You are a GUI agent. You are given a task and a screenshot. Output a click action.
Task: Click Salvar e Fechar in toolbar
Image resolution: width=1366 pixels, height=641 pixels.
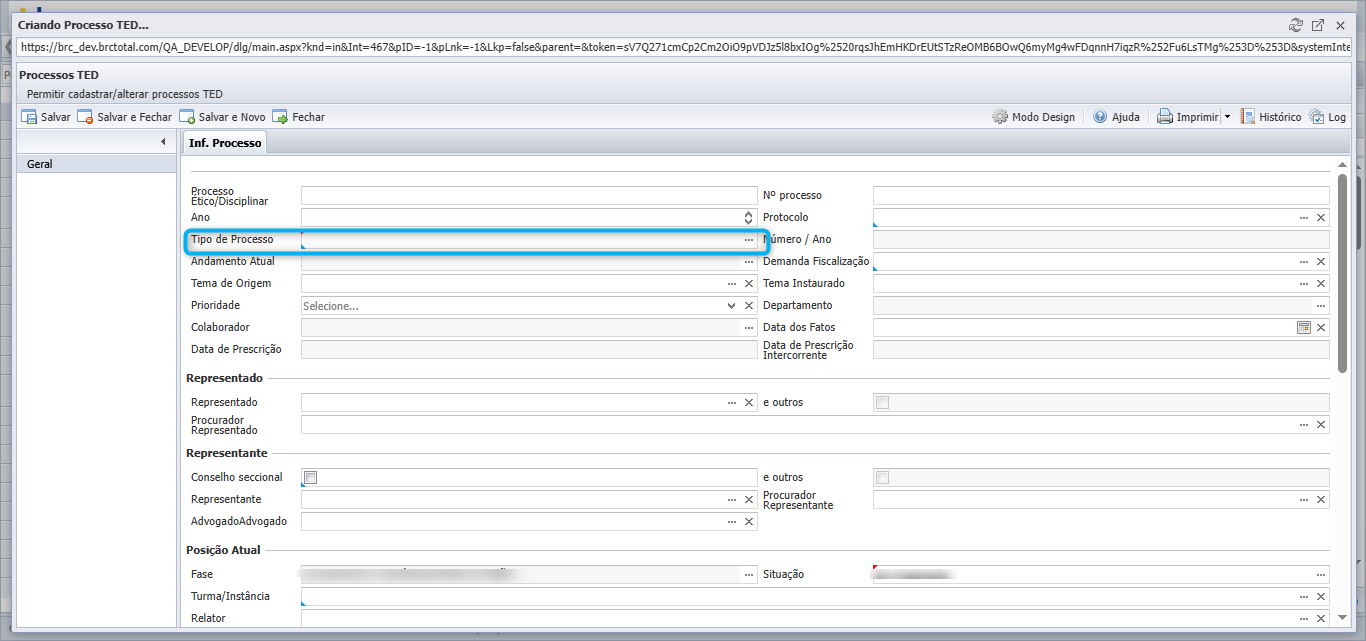coord(125,117)
